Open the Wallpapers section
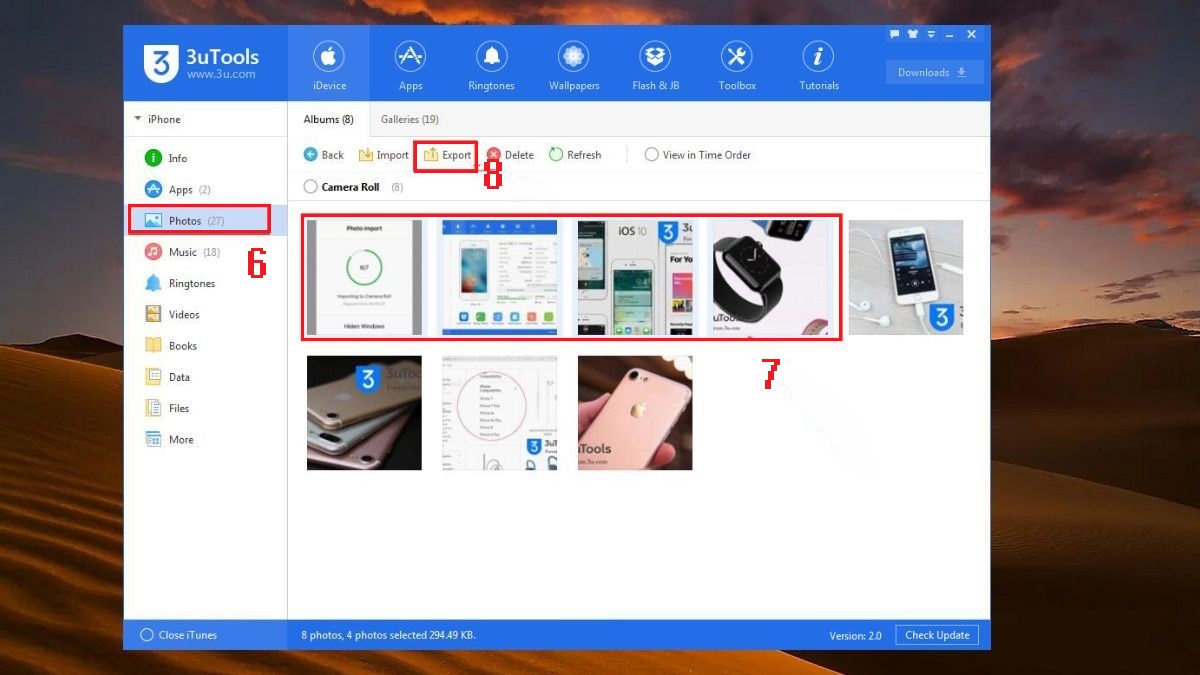 (574, 65)
